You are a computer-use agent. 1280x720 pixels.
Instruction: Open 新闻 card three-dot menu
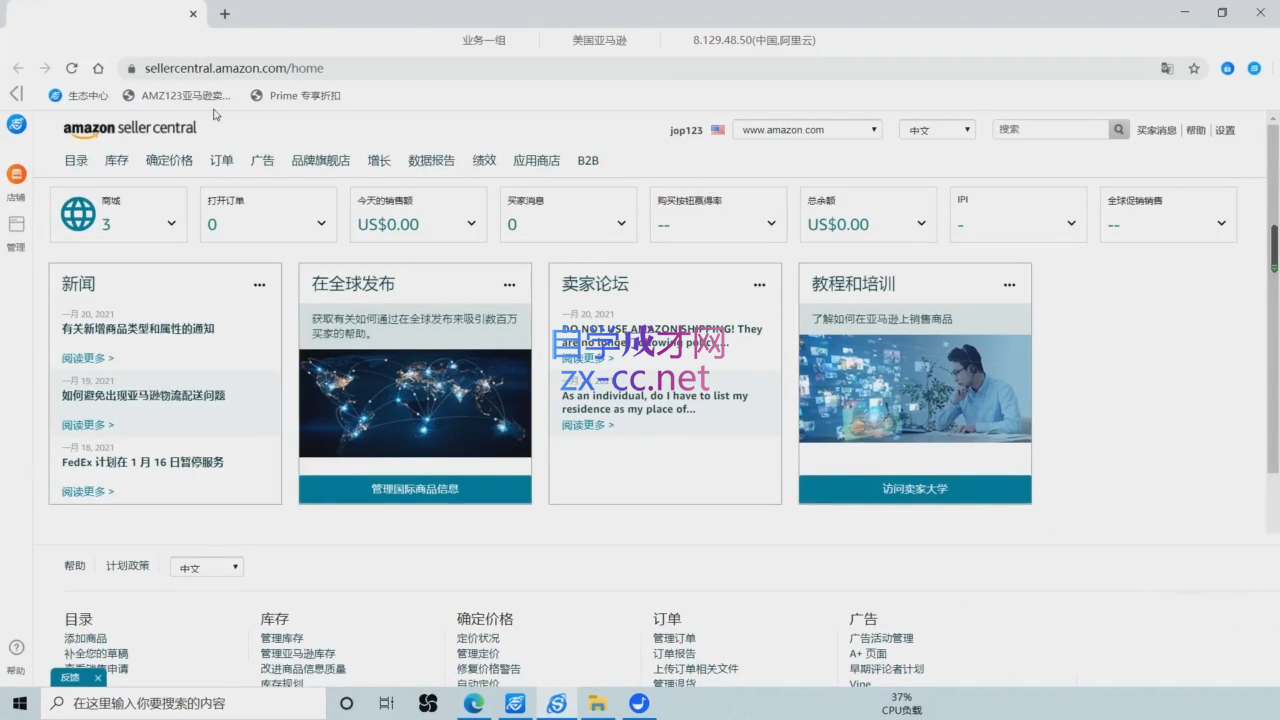[x=260, y=285]
